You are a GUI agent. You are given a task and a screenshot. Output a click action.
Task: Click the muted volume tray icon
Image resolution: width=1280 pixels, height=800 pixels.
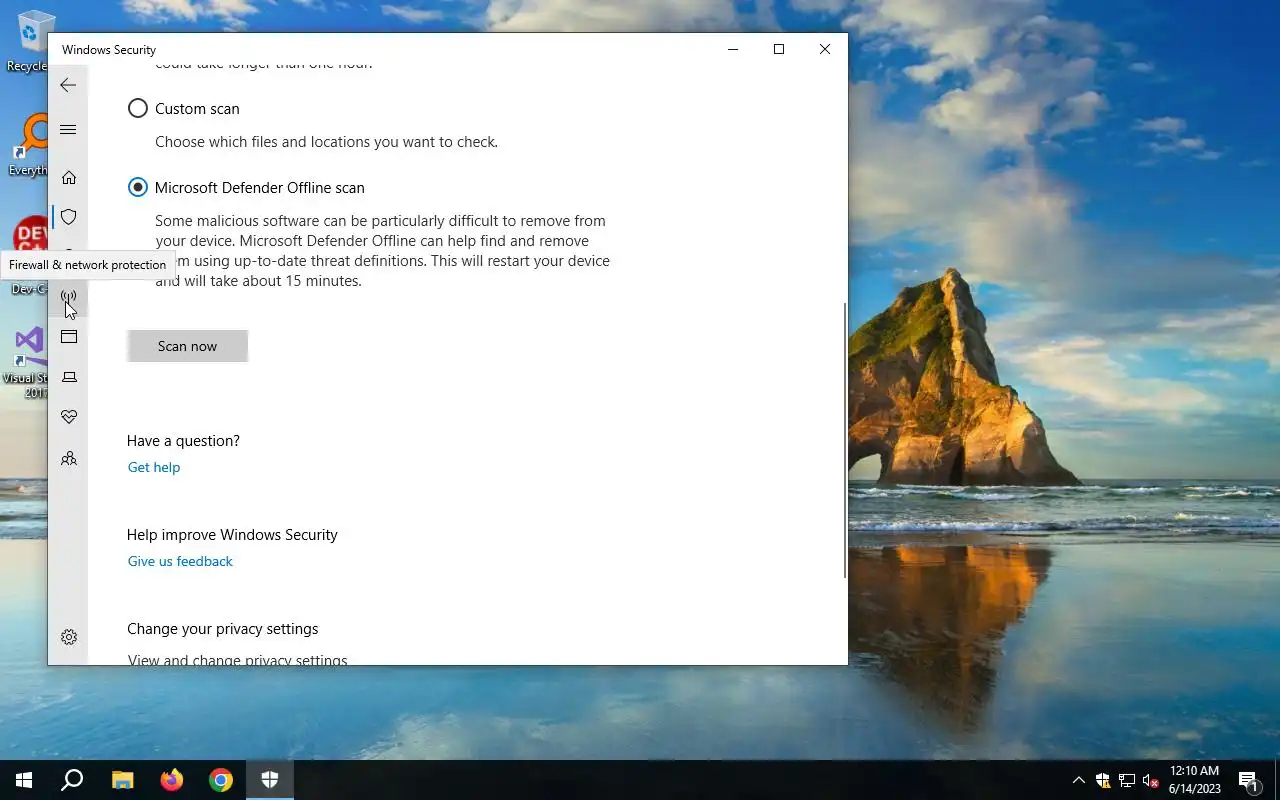pos(1151,781)
